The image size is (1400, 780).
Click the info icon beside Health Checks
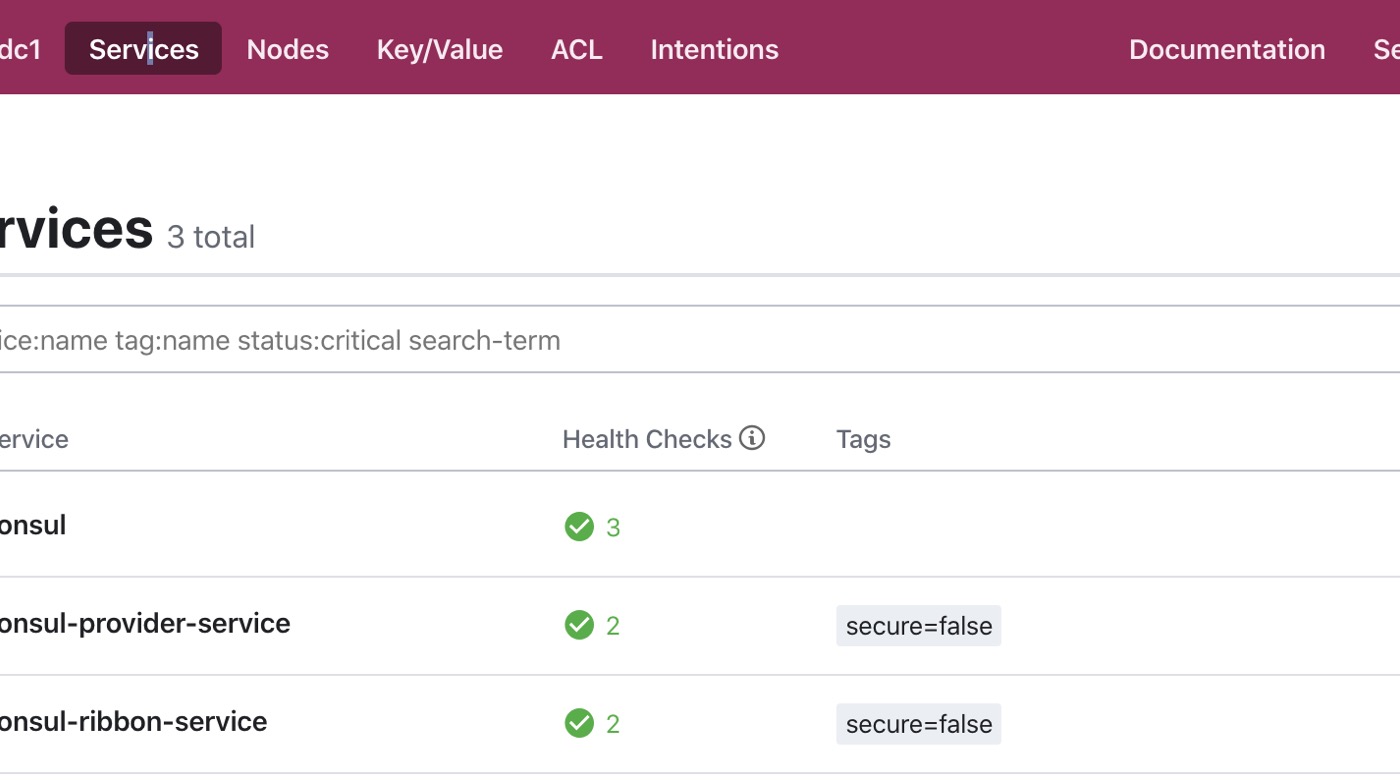coord(752,438)
